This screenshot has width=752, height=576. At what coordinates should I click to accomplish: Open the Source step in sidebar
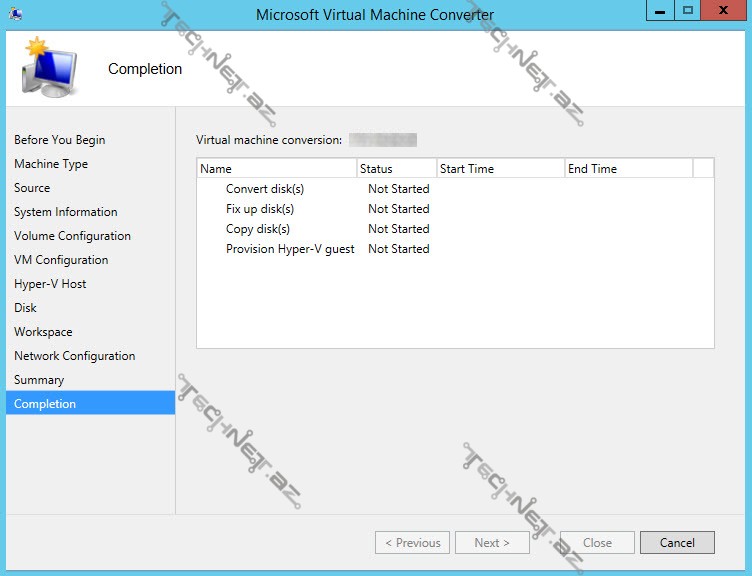[32, 188]
